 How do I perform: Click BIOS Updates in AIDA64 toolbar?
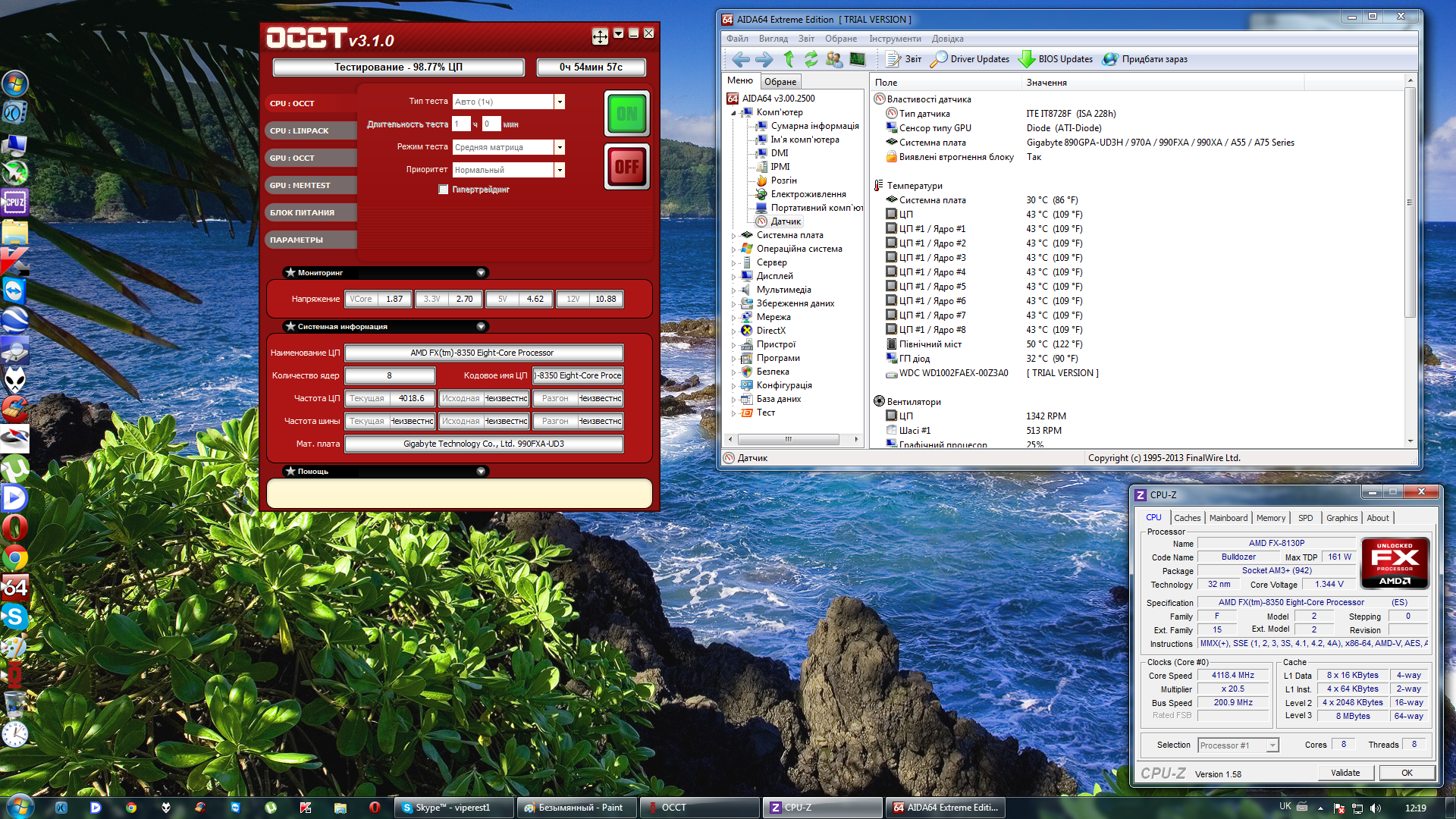[1056, 59]
